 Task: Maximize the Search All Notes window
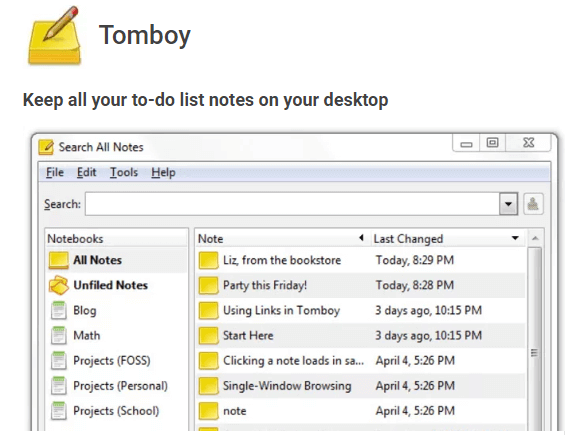coord(492,143)
